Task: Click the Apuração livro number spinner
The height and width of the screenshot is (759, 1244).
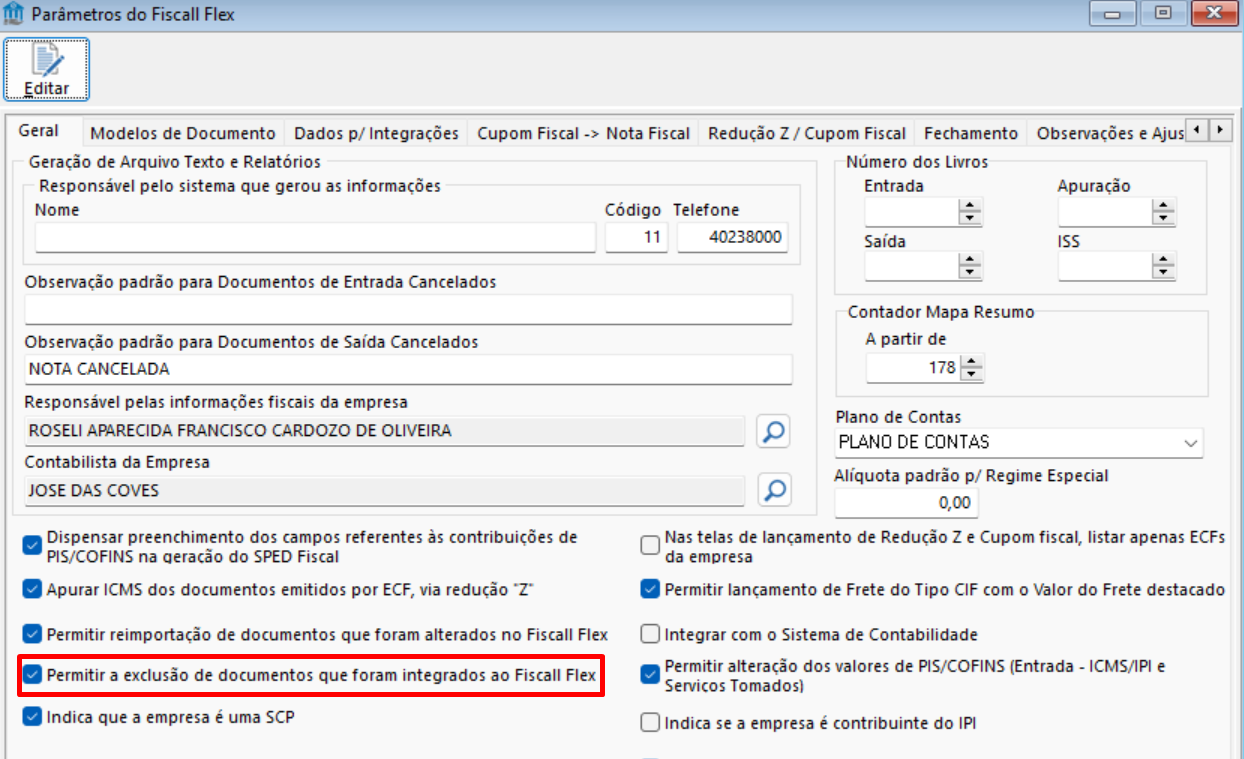Action: (1163, 211)
